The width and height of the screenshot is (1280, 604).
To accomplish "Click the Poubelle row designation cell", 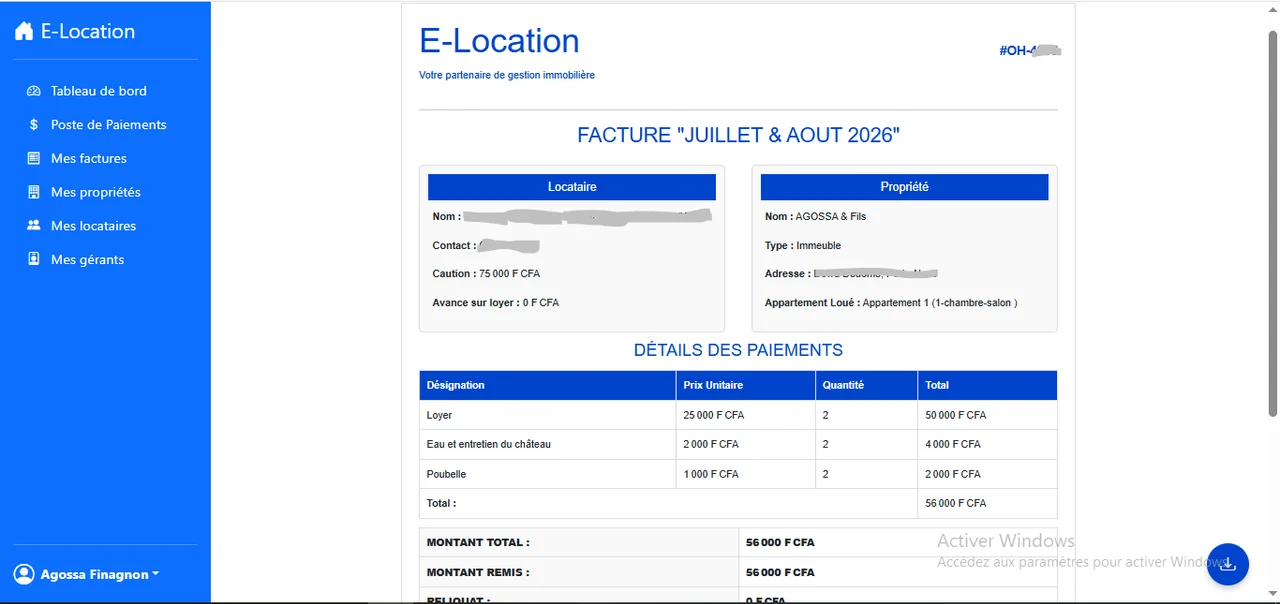I will (548, 474).
